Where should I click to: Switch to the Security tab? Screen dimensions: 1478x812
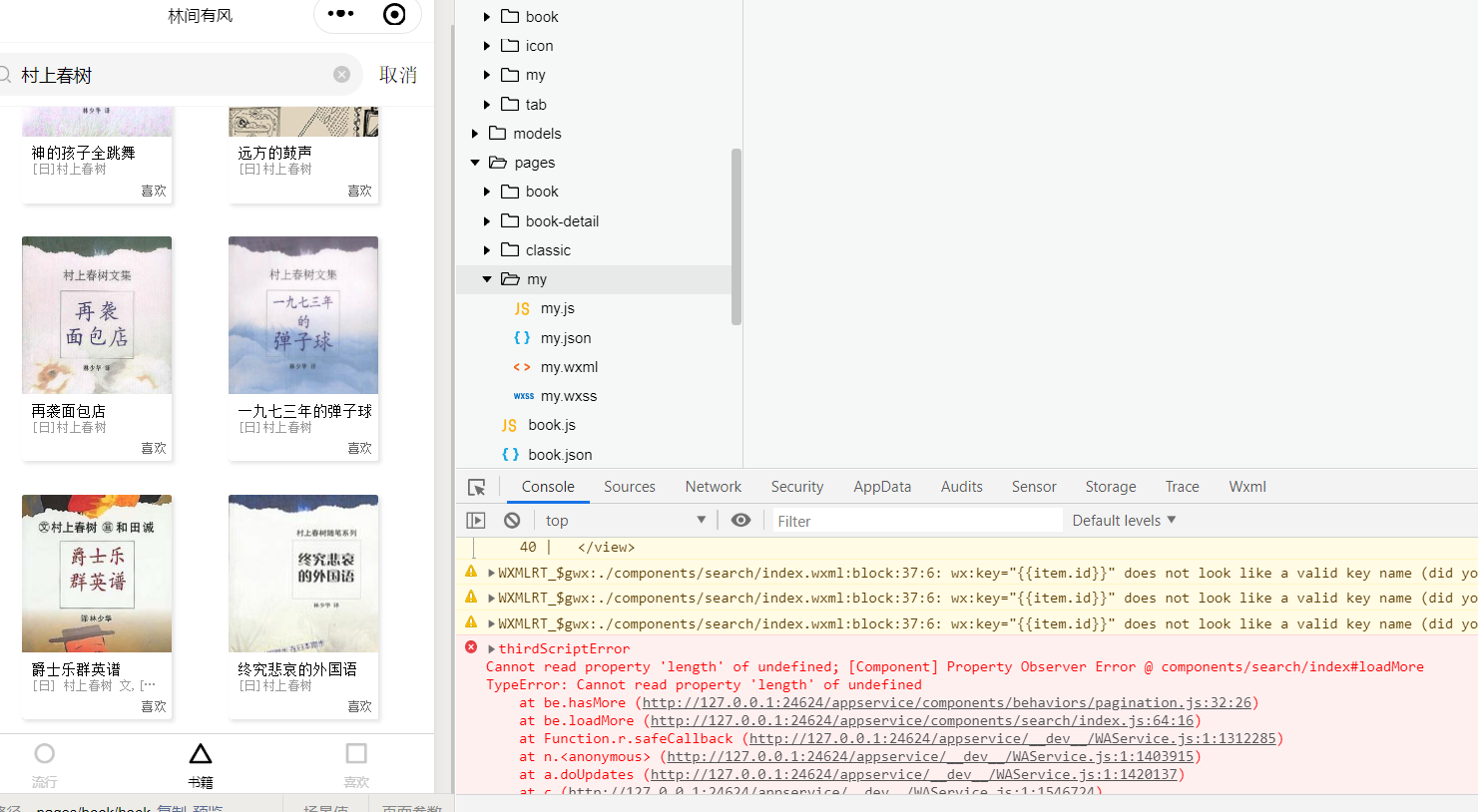click(x=797, y=487)
